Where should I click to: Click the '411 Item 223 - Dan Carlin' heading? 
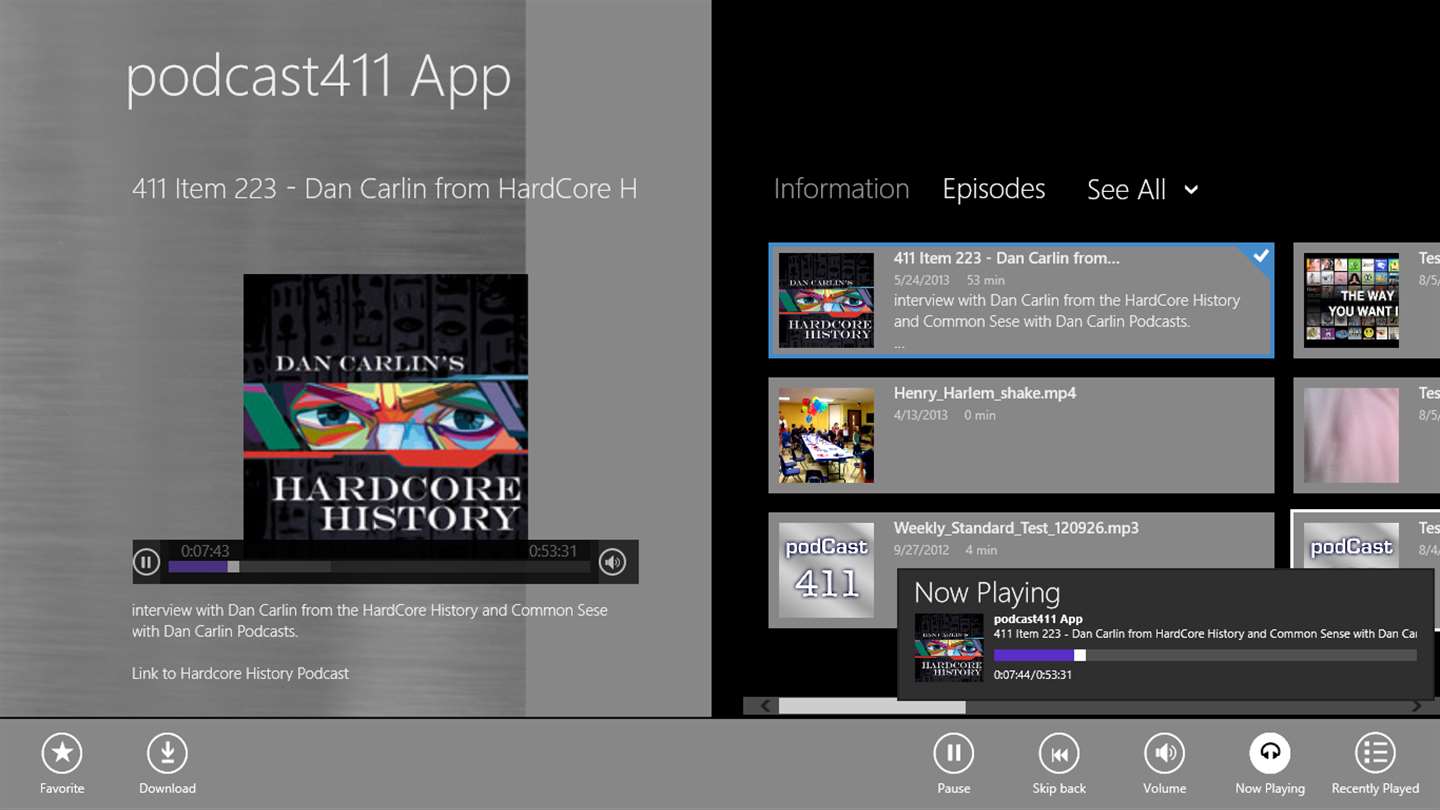(x=384, y=189)
